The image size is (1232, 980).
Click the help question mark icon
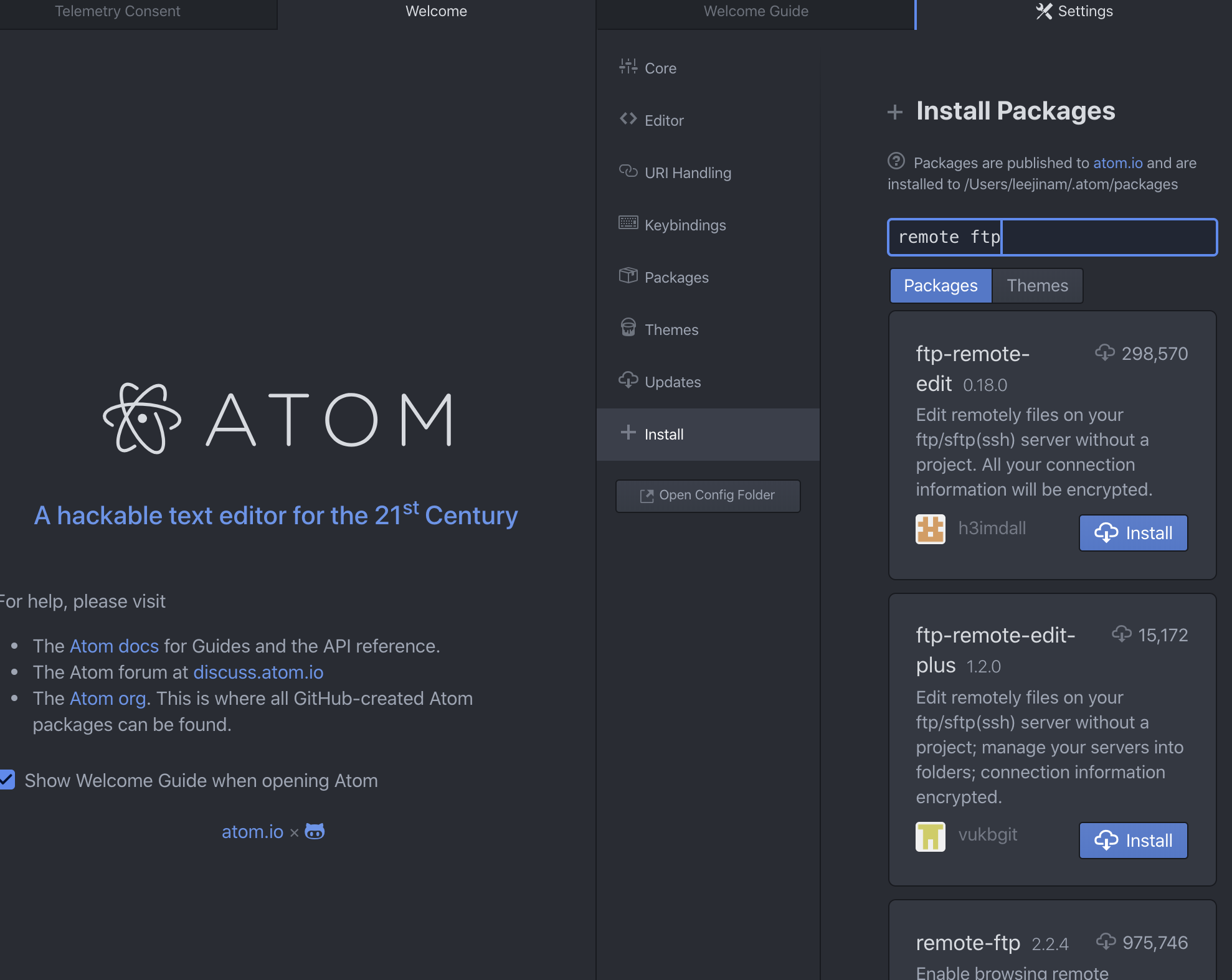tap(896, 161)
